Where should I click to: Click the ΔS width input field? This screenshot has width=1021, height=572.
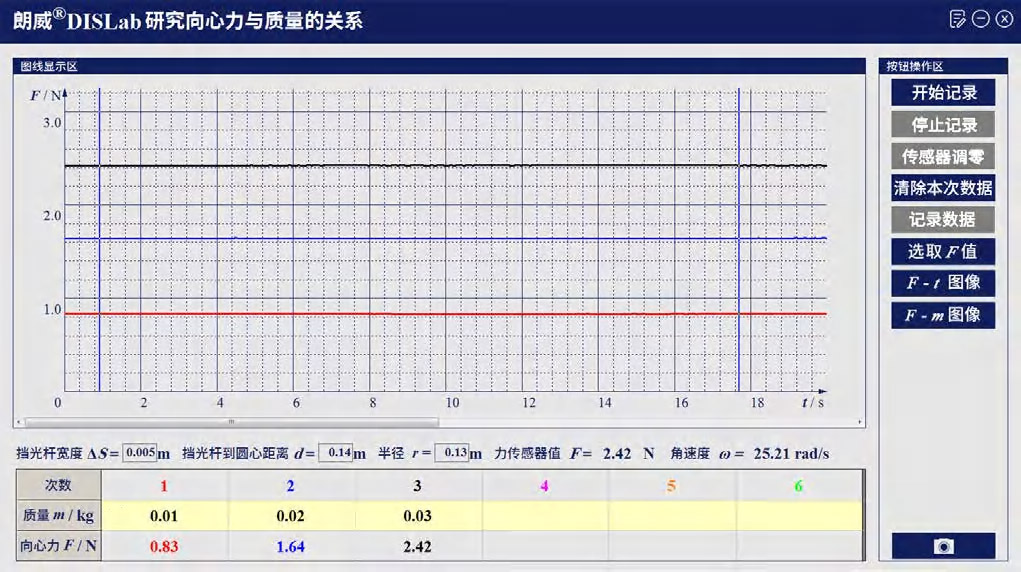pos(139,453)
